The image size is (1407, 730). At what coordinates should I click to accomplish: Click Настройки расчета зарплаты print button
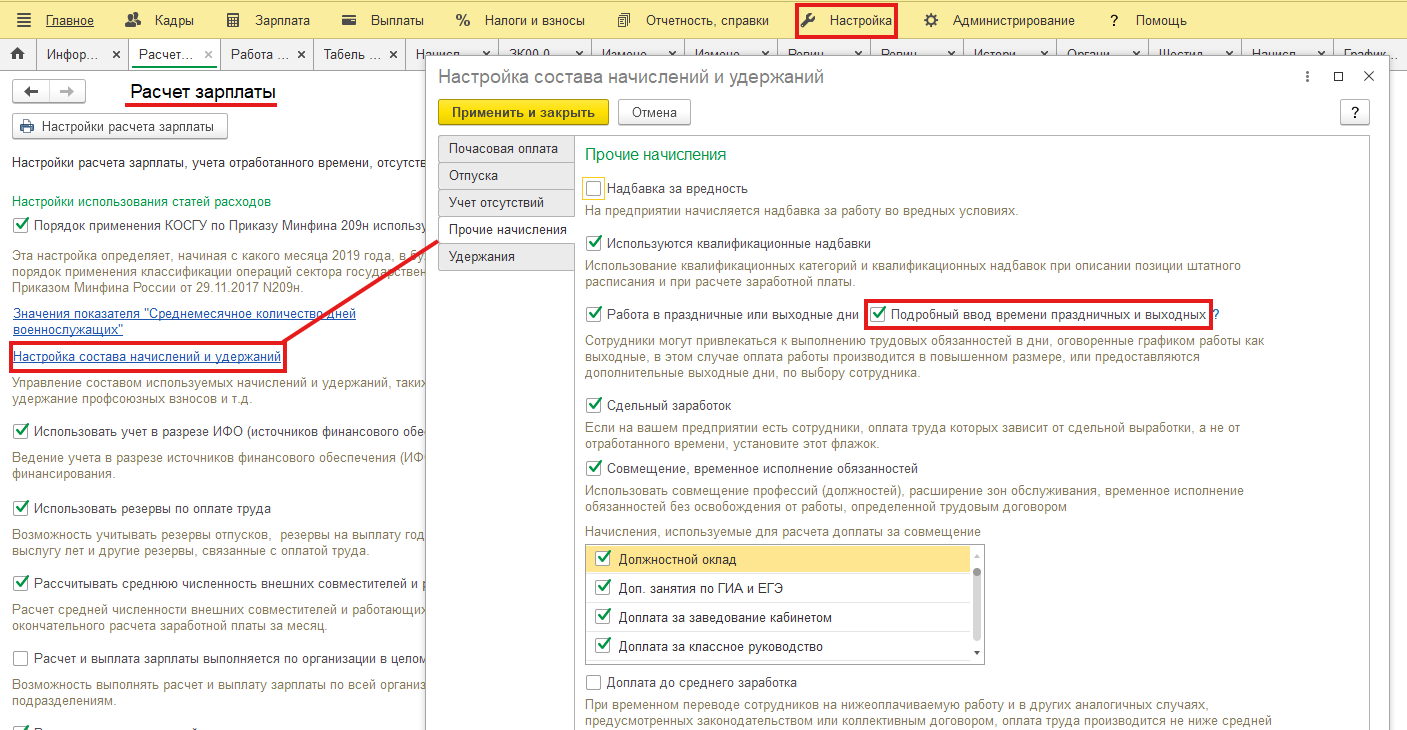pyautogui.click(x=120, y=126)
